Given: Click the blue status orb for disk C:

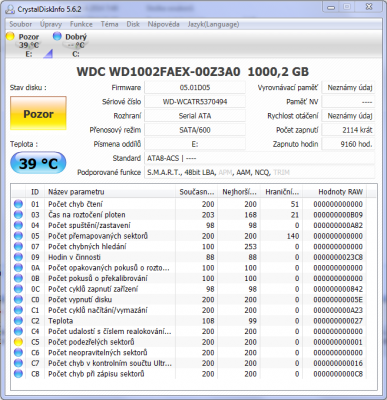Looking at the screenshot, I should pyautogui.click(x=57, y=36).
